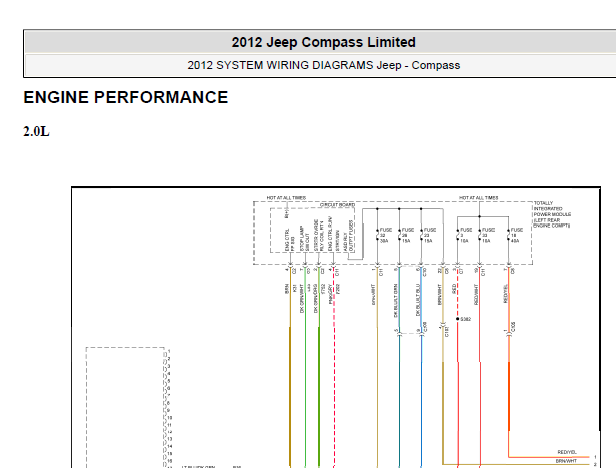616x468 pixels.
Task: Click the FUSE 28 15A symbol
Action: point(405,235)
